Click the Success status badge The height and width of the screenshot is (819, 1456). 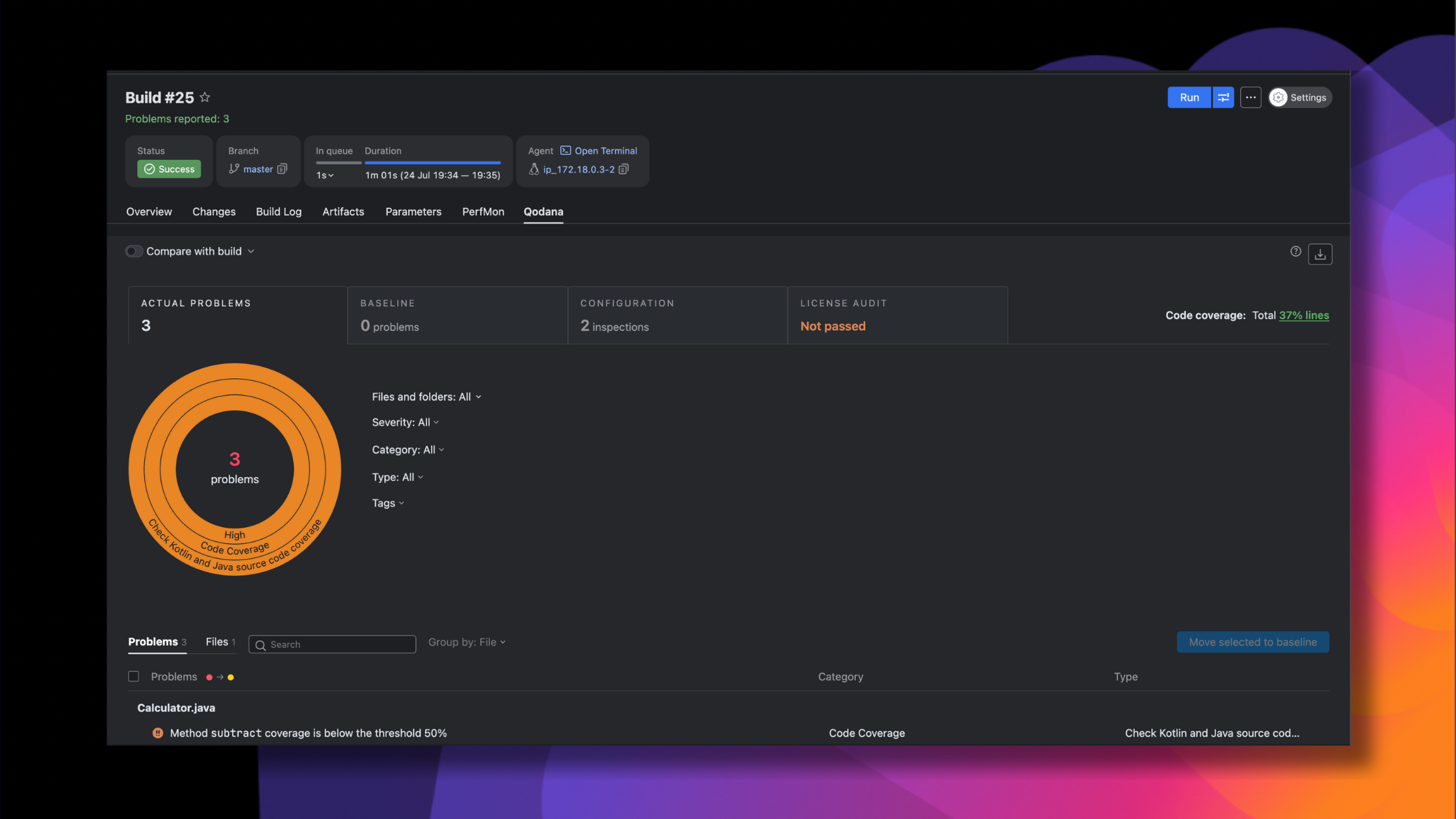169,169
